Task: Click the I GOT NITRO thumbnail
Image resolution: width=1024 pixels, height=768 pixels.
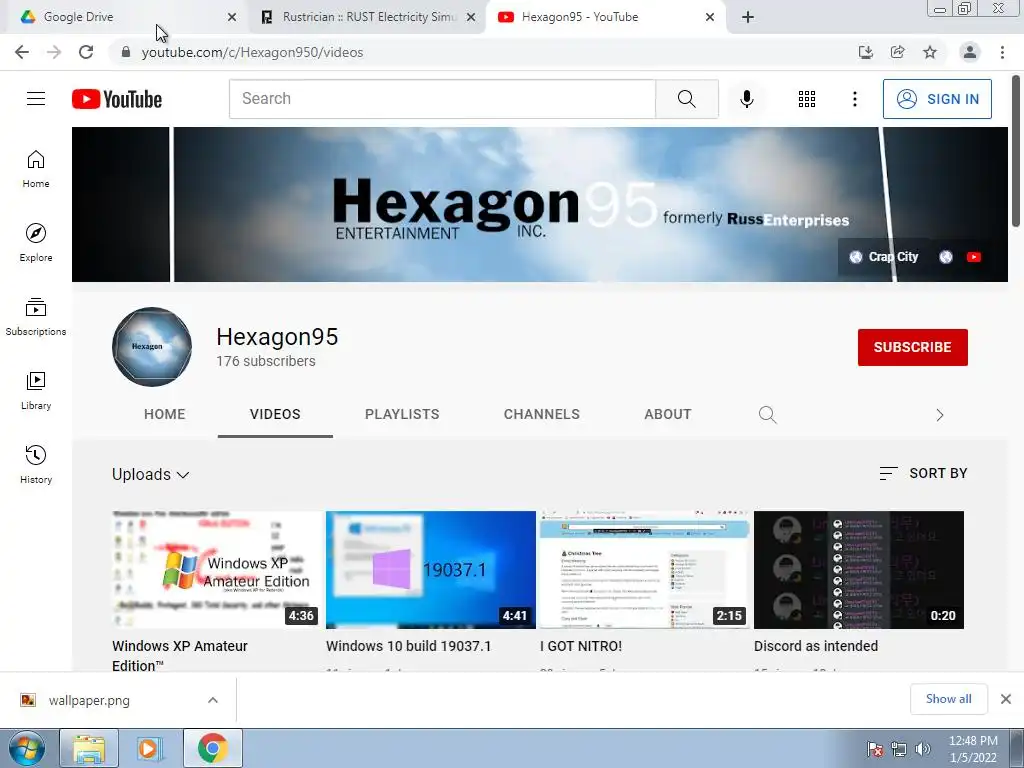Action: [645, 569]
